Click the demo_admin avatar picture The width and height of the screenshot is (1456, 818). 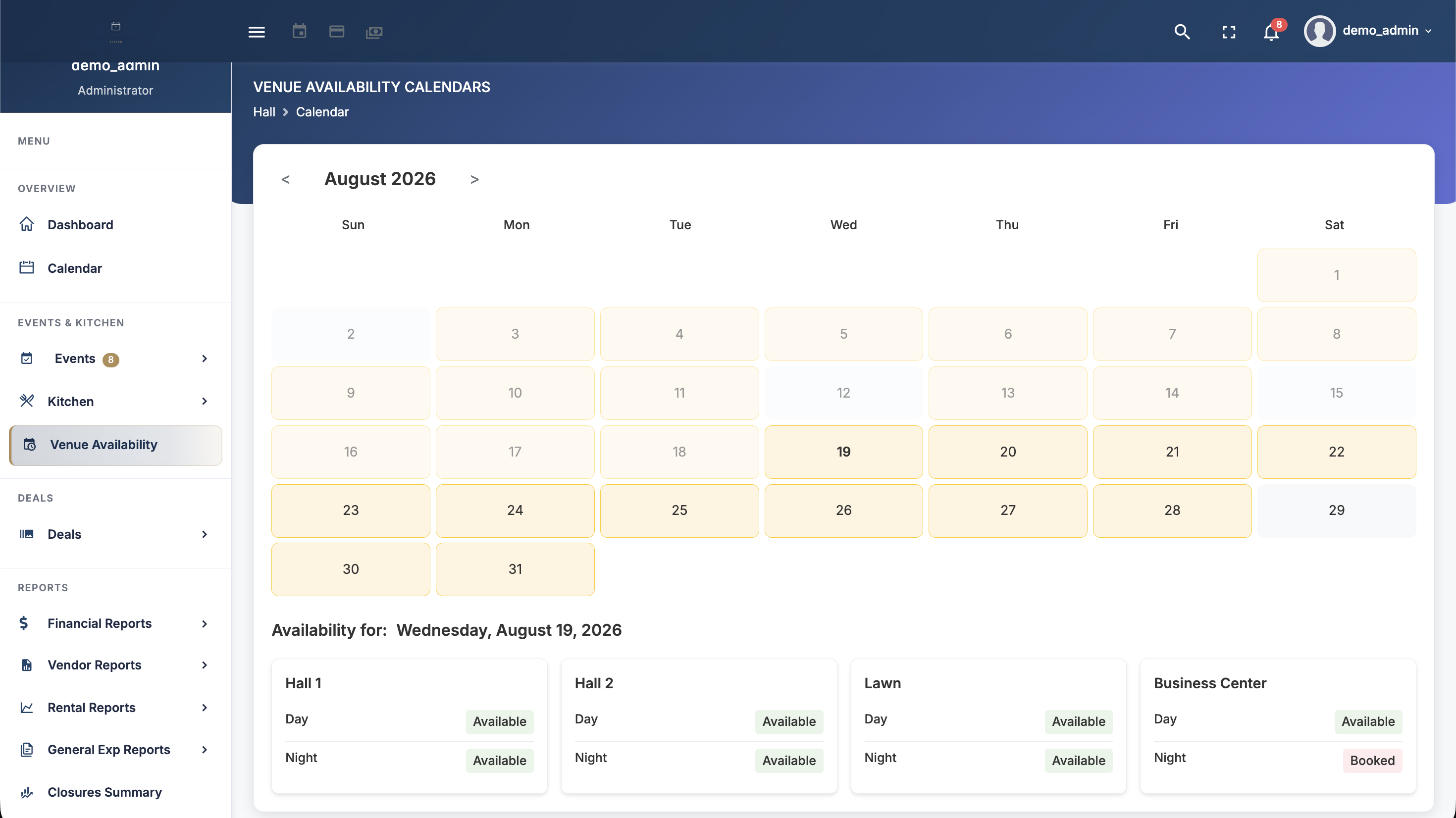(1319, 31)
